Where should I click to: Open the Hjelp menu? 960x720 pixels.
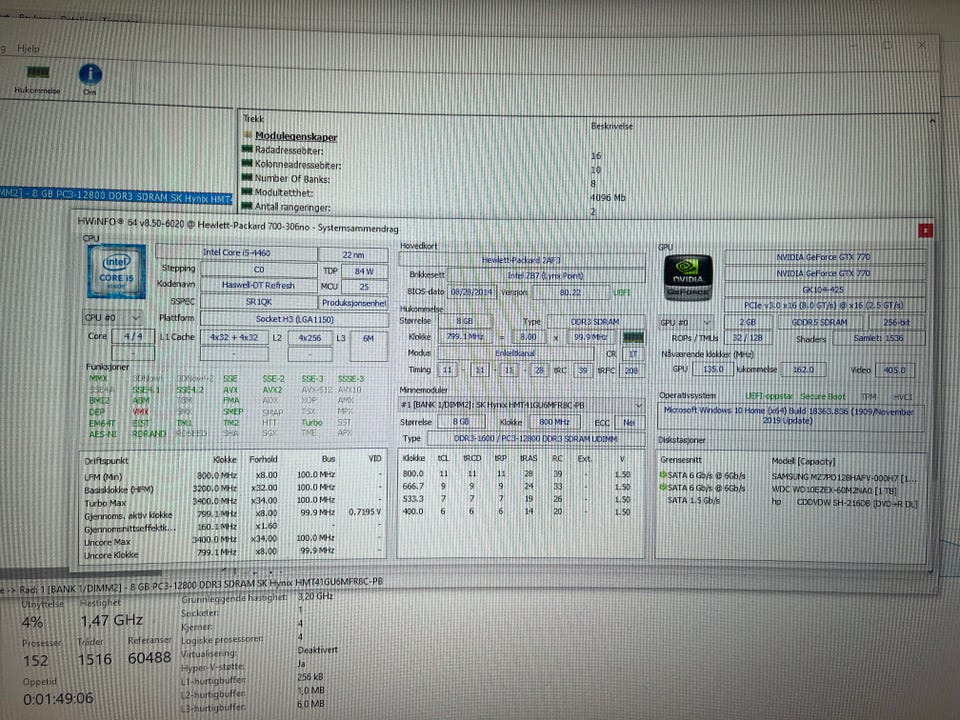pyautogui.click(x=28, y=48)
